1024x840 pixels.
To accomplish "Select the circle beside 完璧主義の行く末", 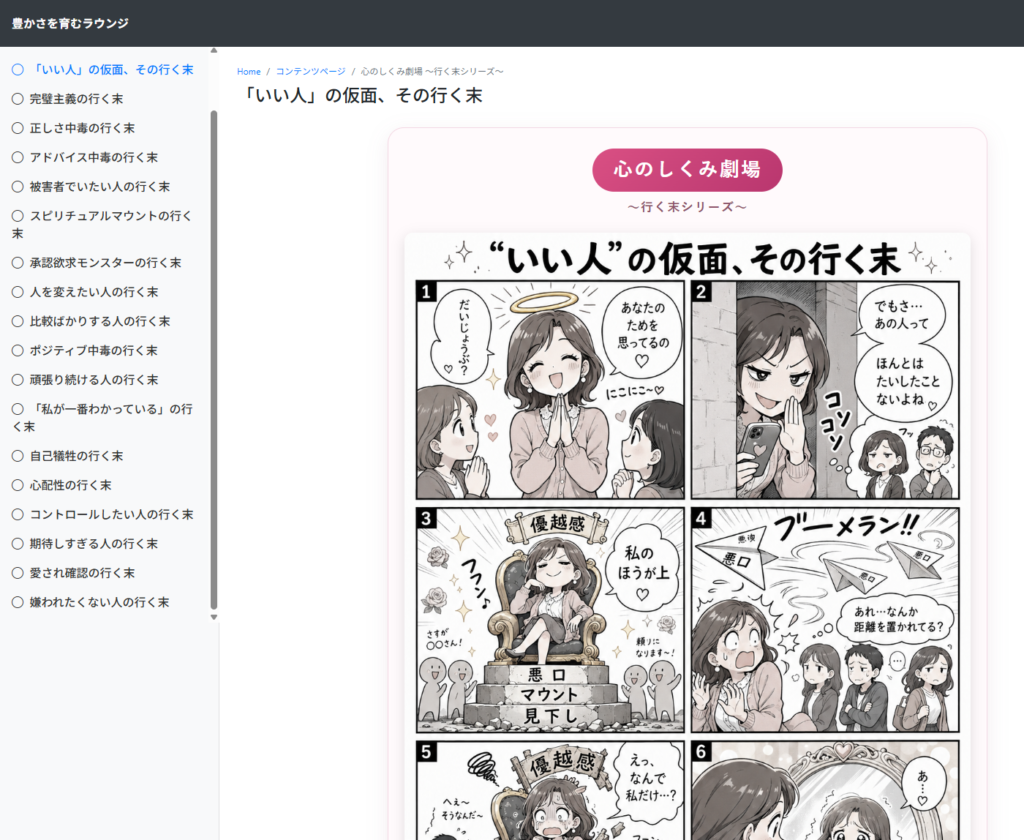I will [18, 99].
